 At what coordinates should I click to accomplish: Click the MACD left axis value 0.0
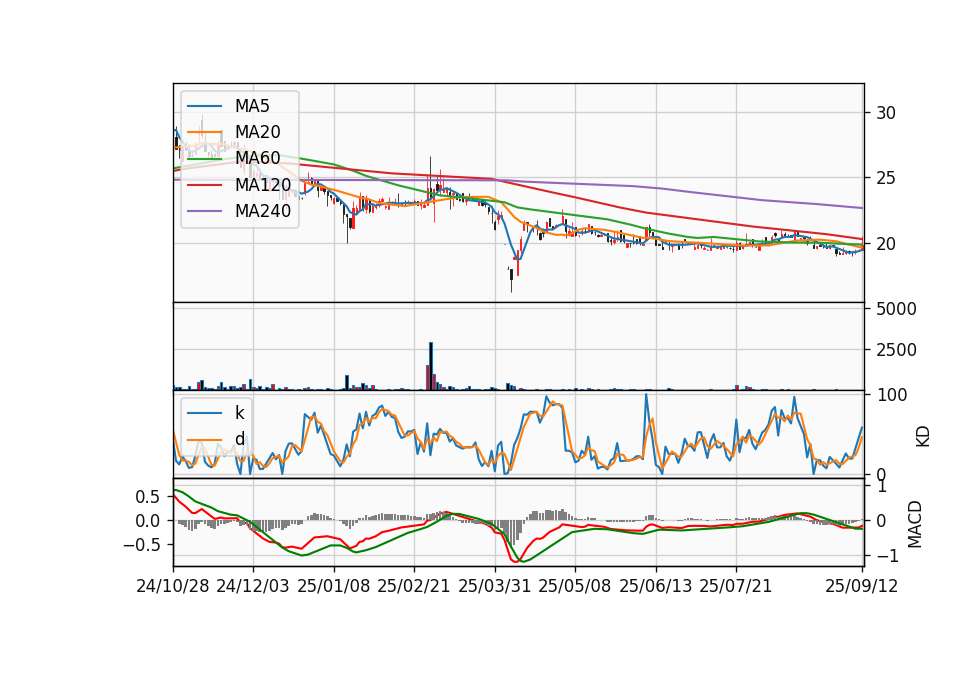(x=148, y=521)
